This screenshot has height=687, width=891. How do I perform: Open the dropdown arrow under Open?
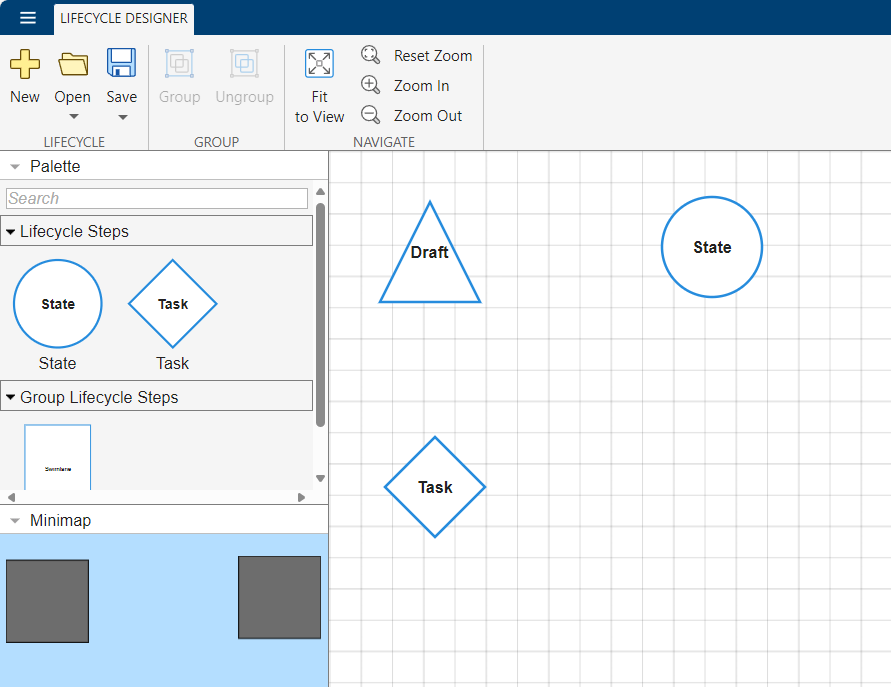pyautogui.click(x=73, y=117)
